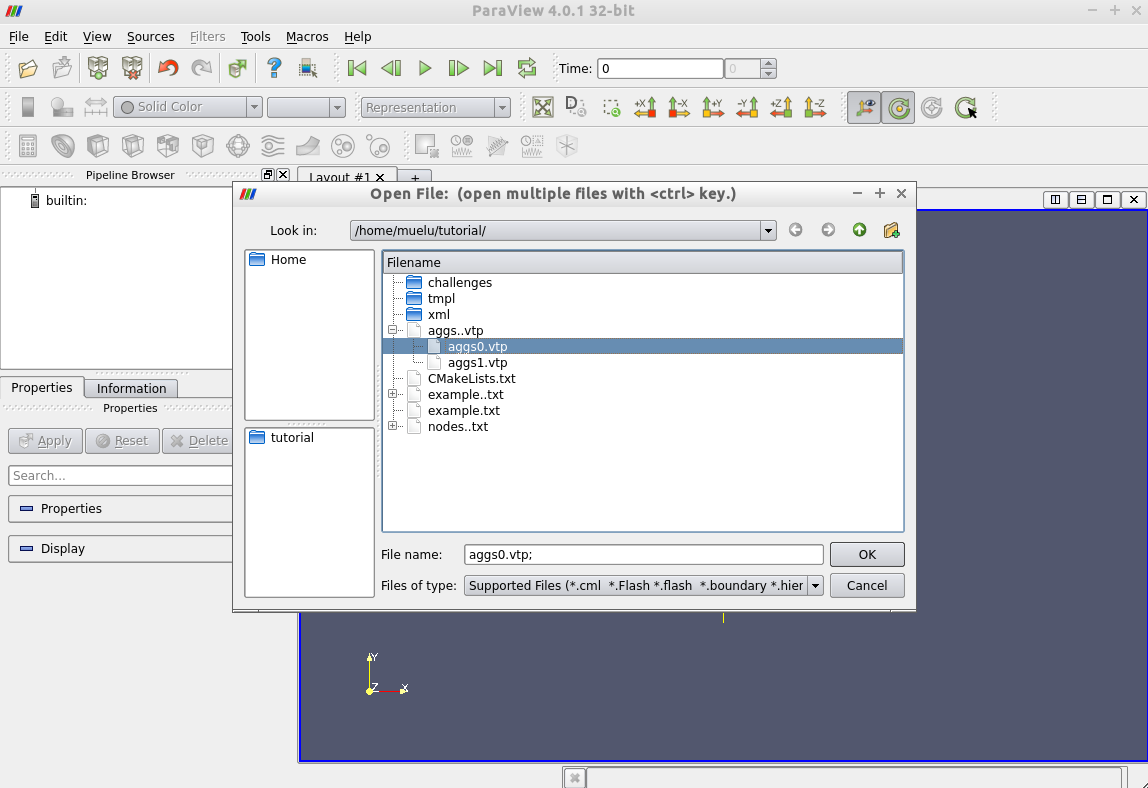
Task: Switch to the Information tab
Action: 131,388
